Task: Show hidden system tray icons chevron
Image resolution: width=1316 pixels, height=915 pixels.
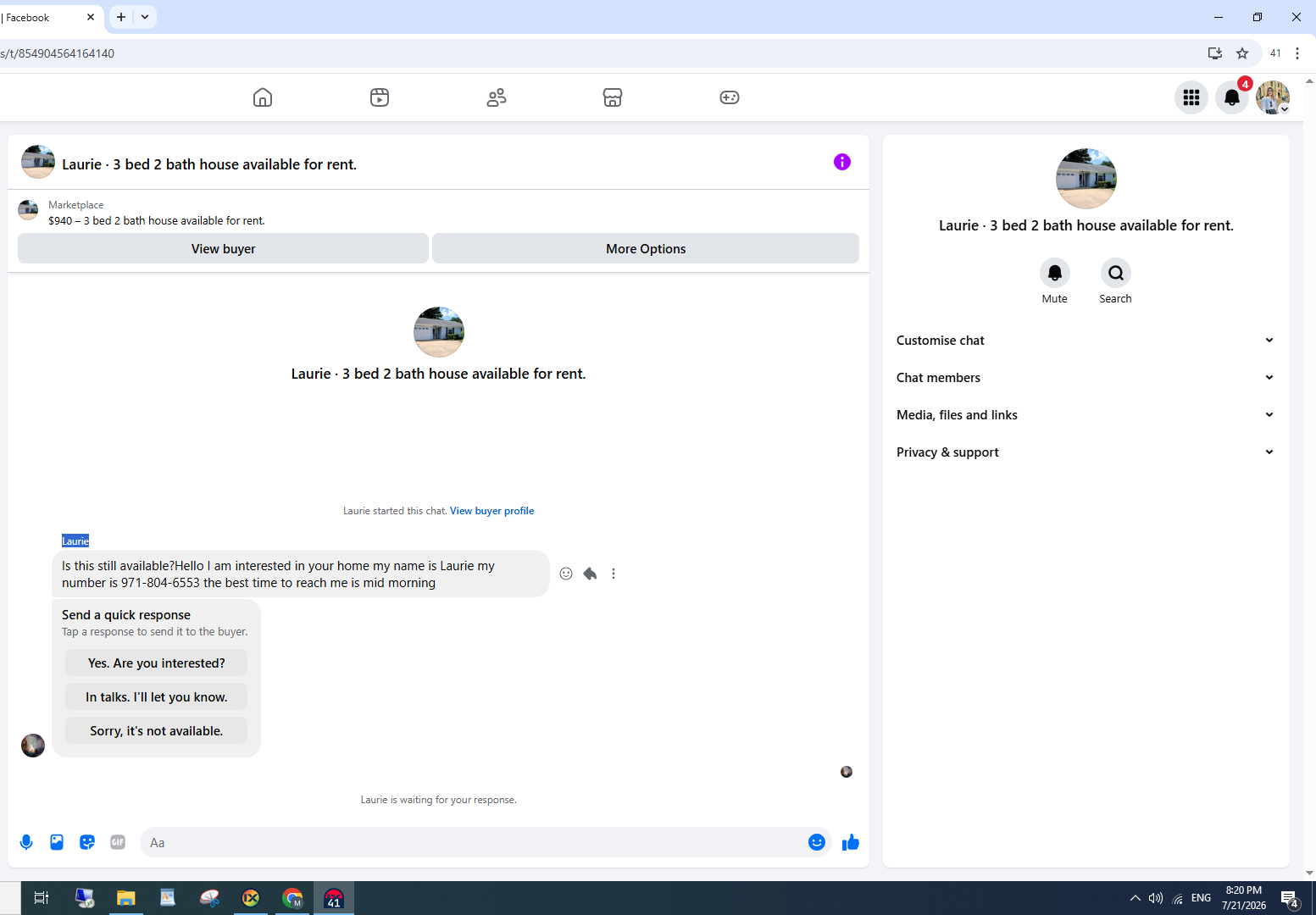Action: click(x=1136, y=898)
